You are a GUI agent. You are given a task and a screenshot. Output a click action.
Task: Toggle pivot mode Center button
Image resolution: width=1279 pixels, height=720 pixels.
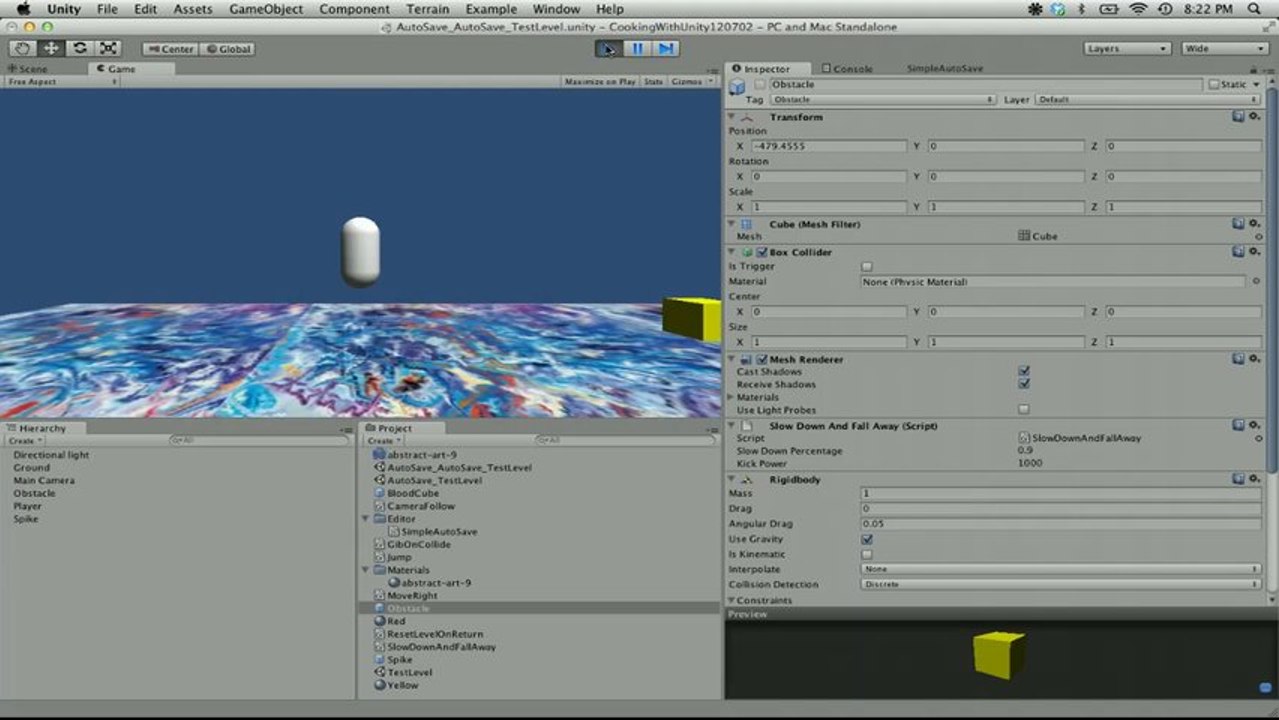(169, 49)
